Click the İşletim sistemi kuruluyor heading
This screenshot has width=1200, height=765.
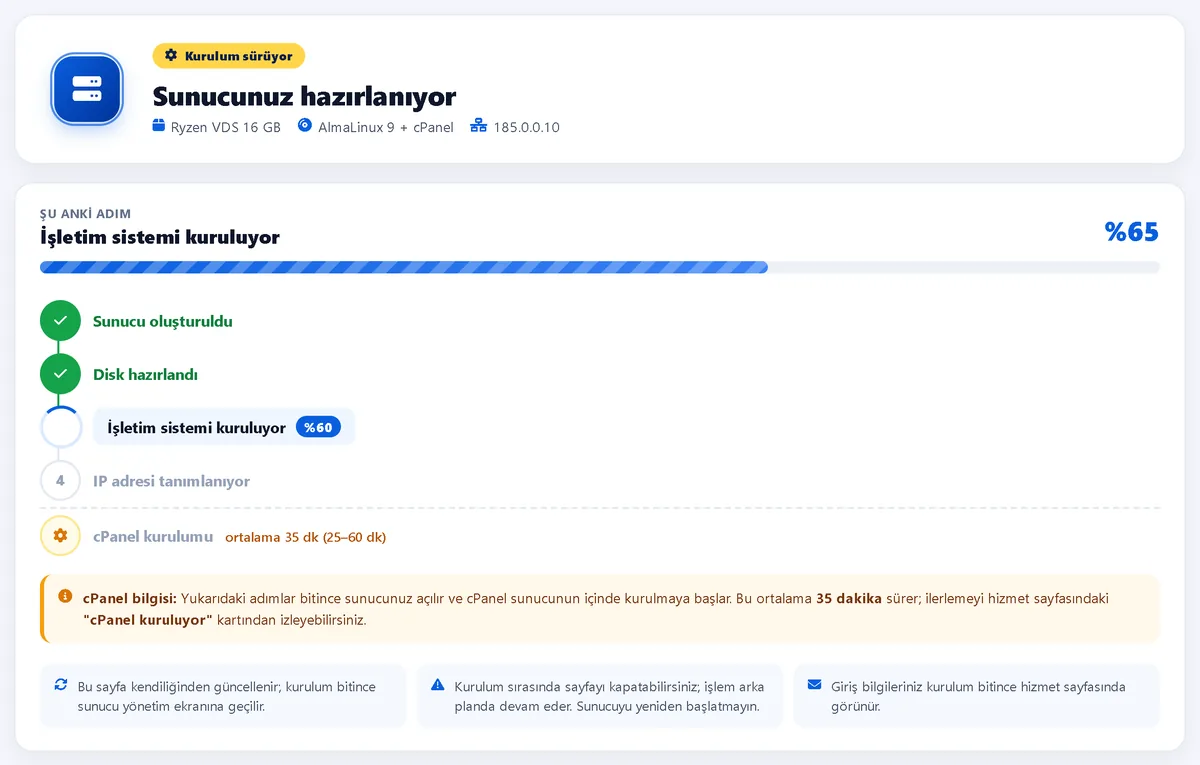click(x=160, y=237)
